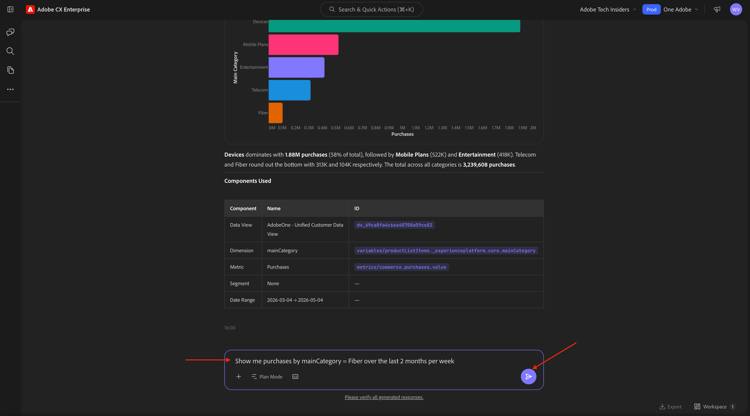Click the '1.88M purchases' bold text
The image size is (750, 416).
(306, 154)
